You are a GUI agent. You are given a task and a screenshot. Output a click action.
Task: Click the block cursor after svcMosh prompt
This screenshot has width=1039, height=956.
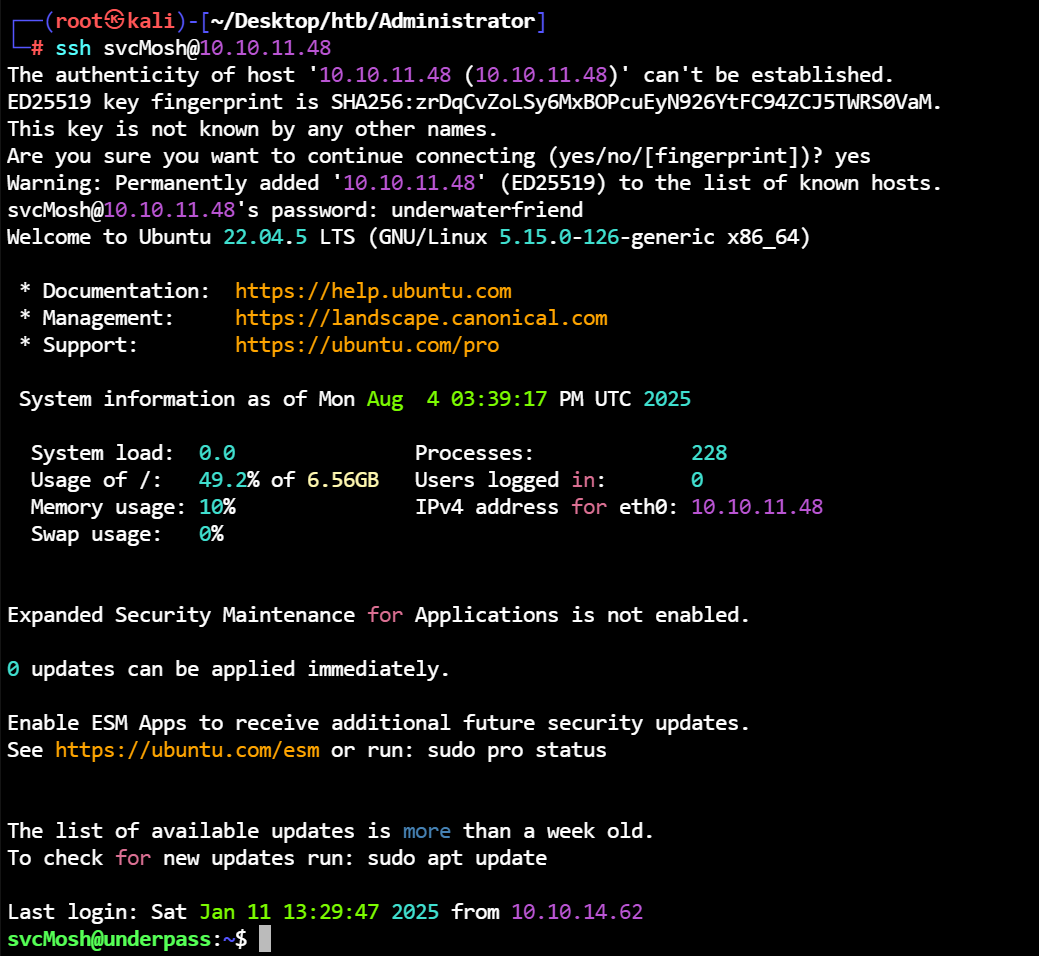pos(265,939)
